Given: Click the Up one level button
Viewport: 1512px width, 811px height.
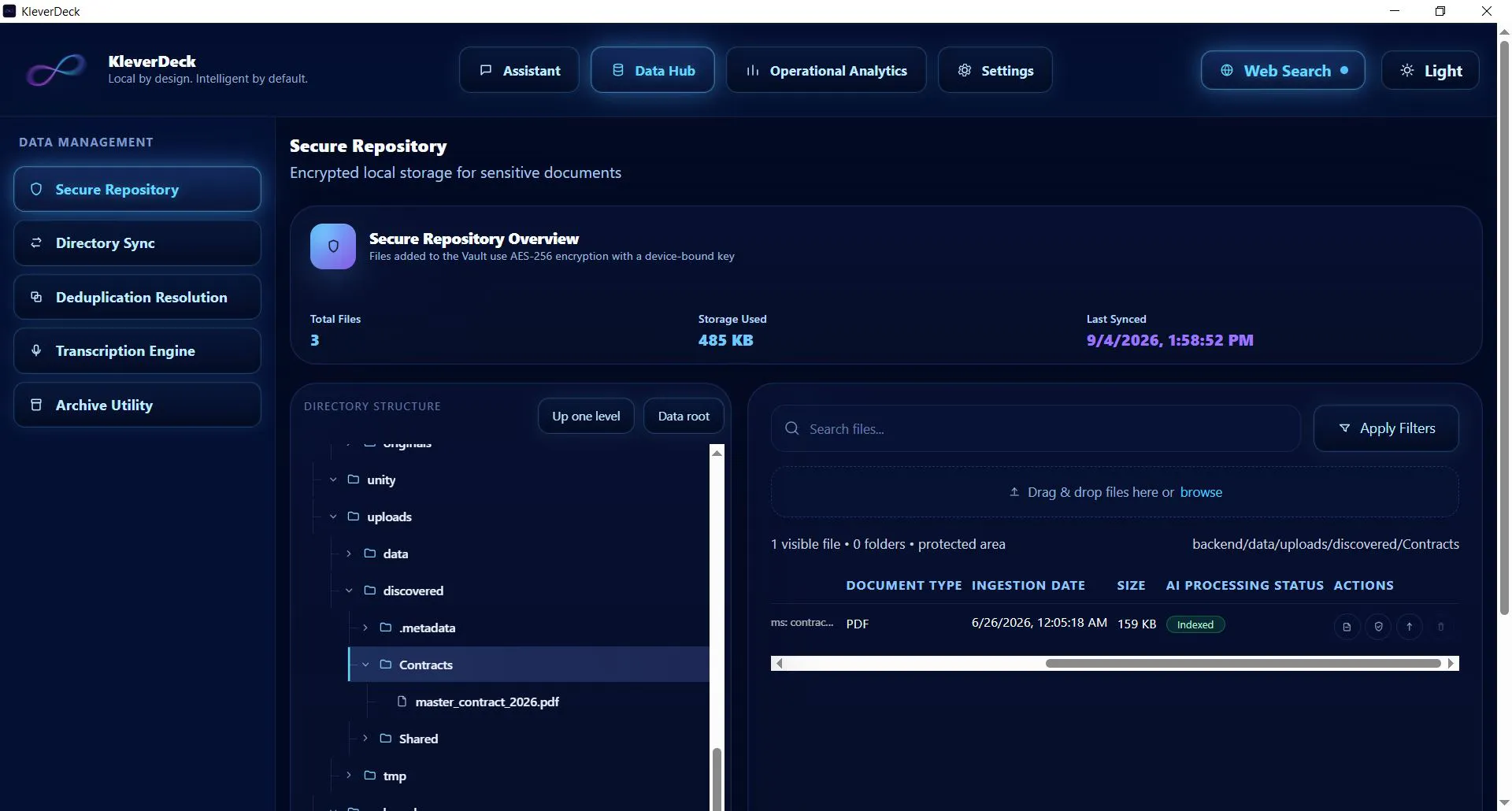Looking at the screenshot, I should click(586, 416).
